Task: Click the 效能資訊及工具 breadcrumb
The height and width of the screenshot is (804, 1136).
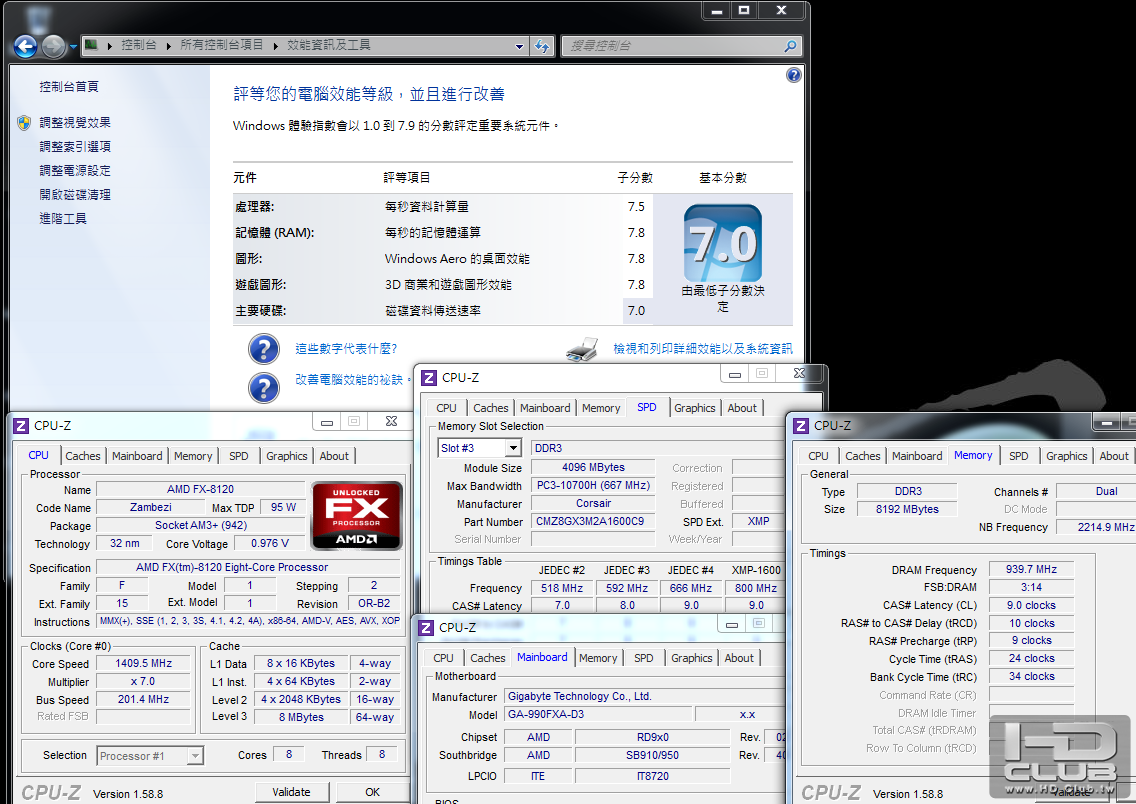Action: (329, 45)
